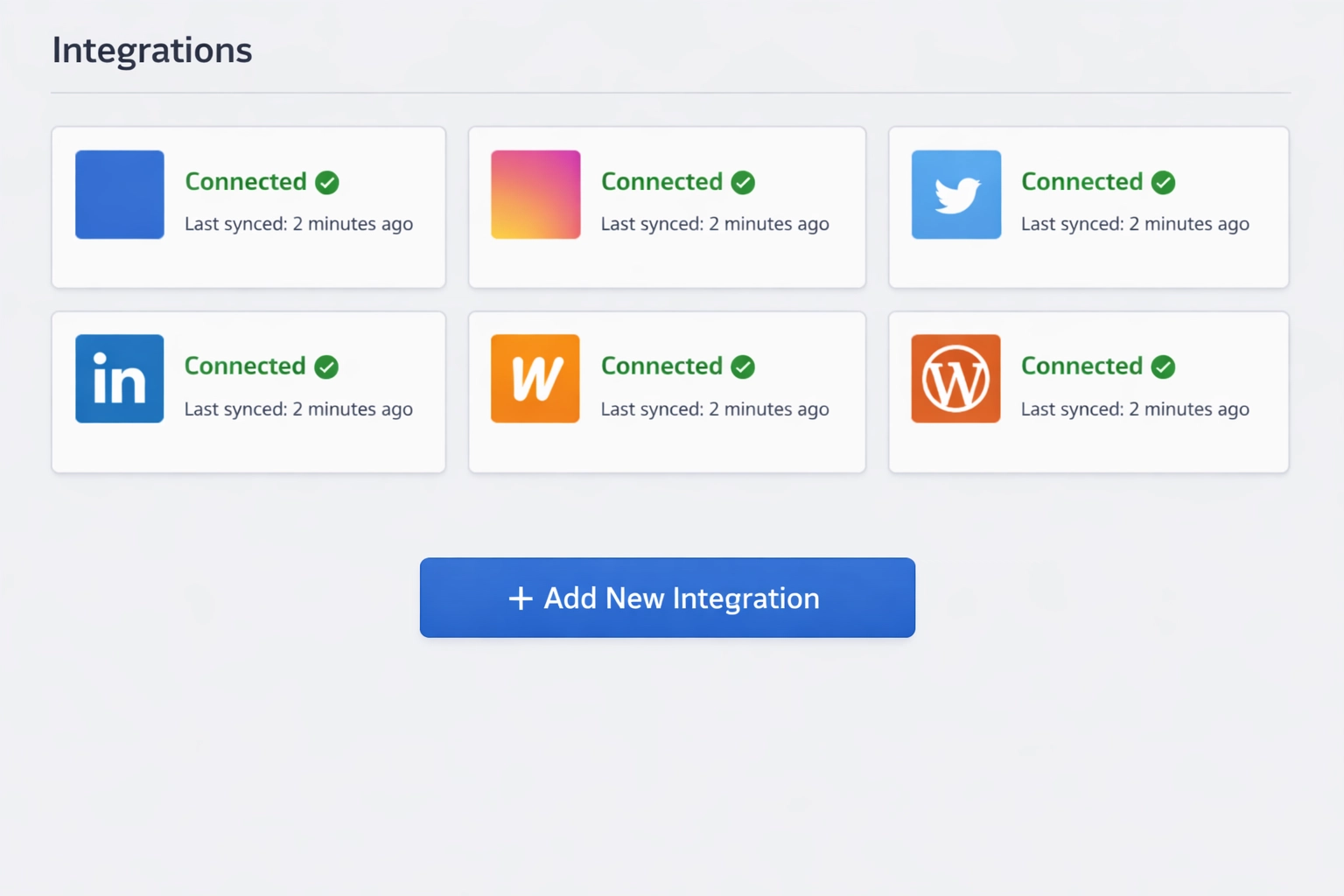Click the Integrations page heading
Screen dimensions: 1344x896
point(152,50)
